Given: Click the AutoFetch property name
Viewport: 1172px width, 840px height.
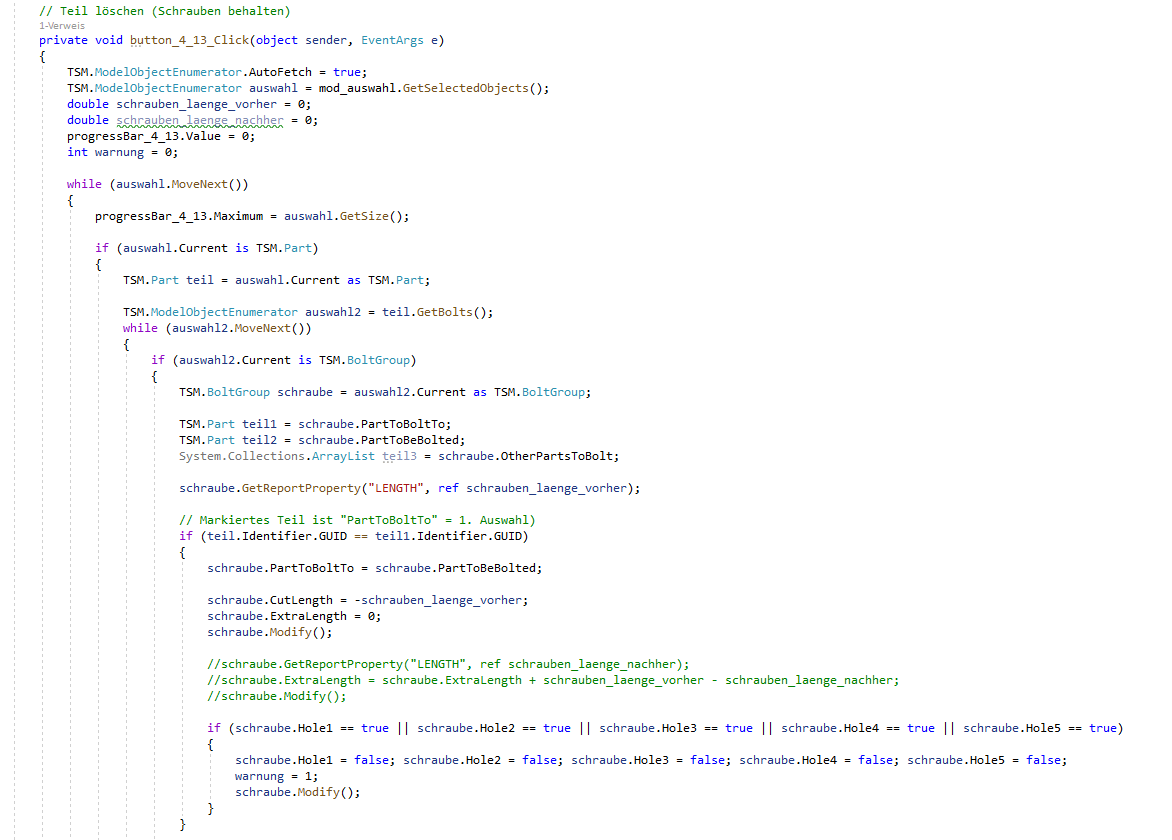Looking at the screenshot, I should tap(280, 72).
